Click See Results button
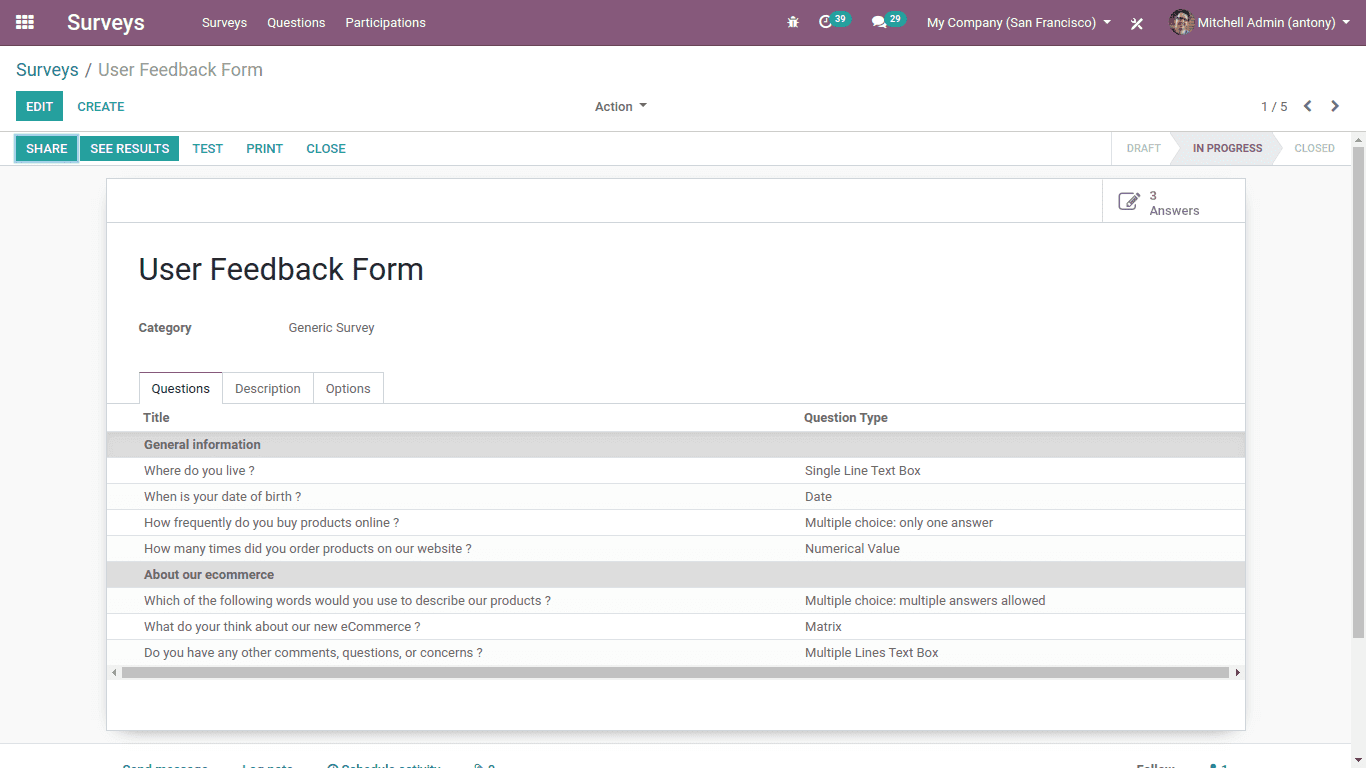Screen dimensions: 1366x768 tap(130, 148)
